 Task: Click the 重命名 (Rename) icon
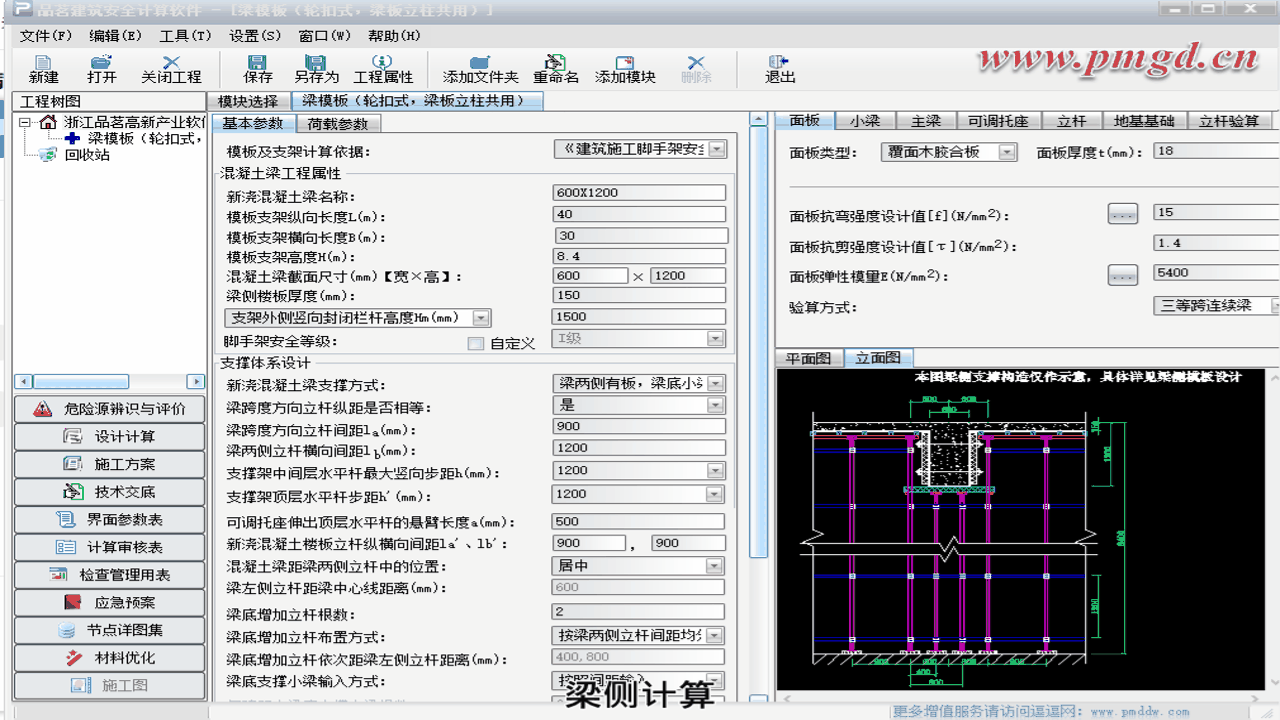555,69
